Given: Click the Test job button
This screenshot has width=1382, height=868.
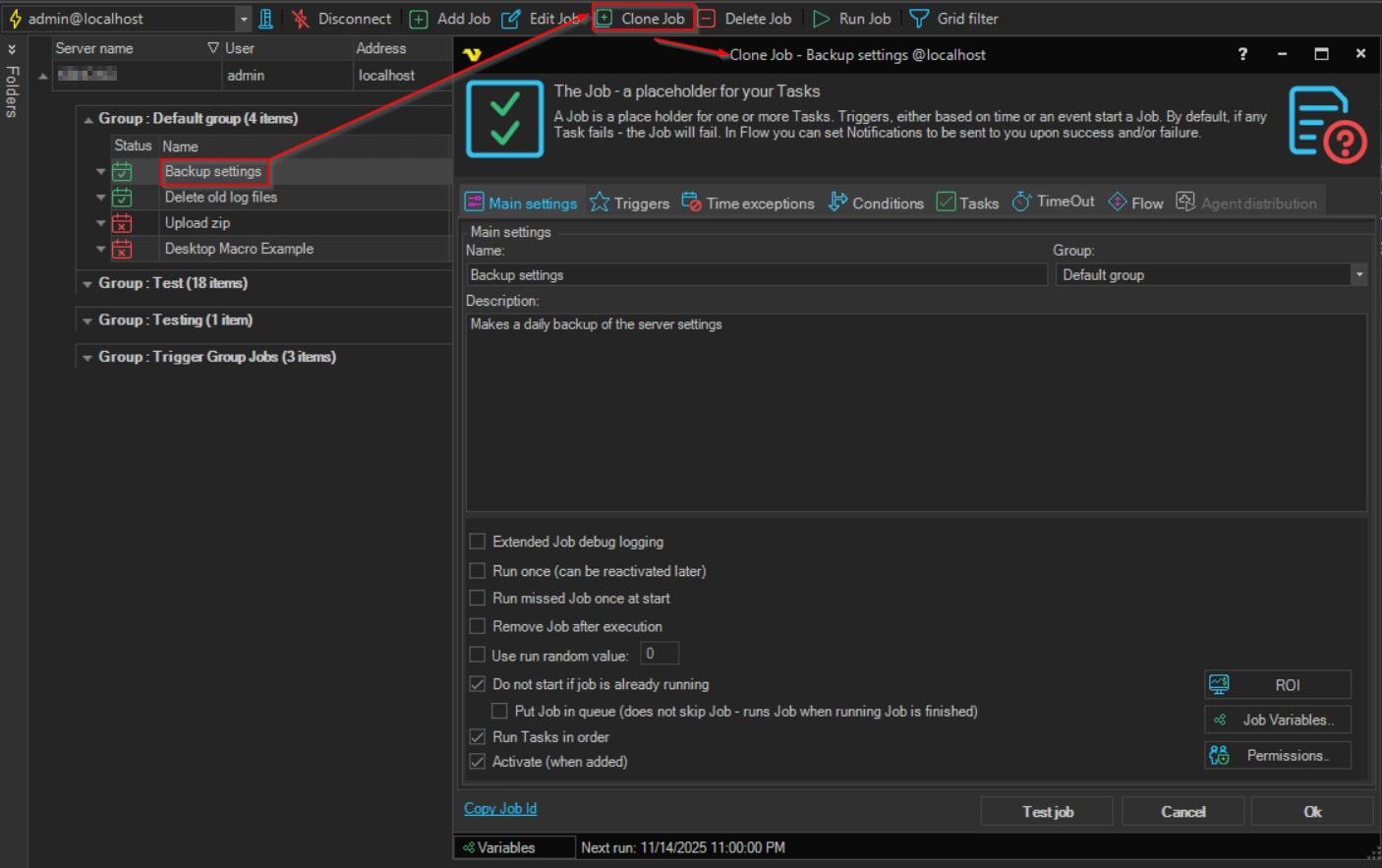Looking at the screenshot, I should [1047, 812].
